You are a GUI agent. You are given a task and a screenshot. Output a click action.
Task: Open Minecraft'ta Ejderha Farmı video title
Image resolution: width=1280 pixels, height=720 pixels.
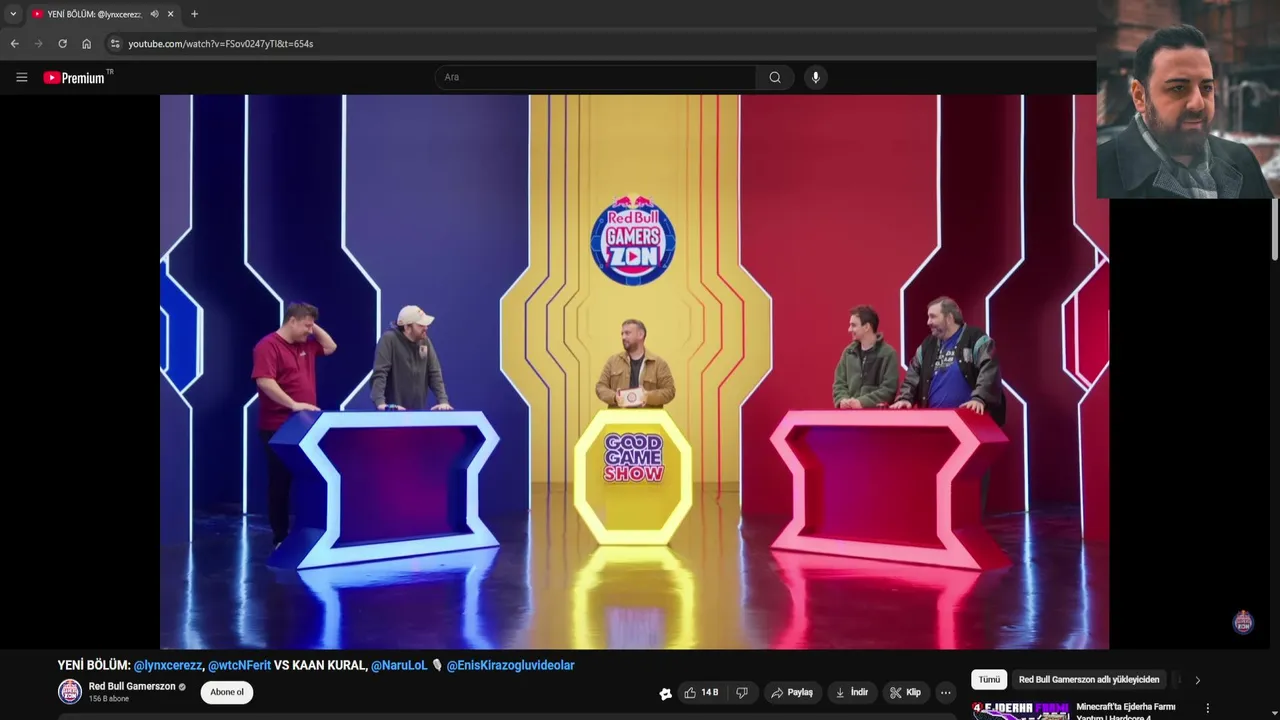point(1126,710)
